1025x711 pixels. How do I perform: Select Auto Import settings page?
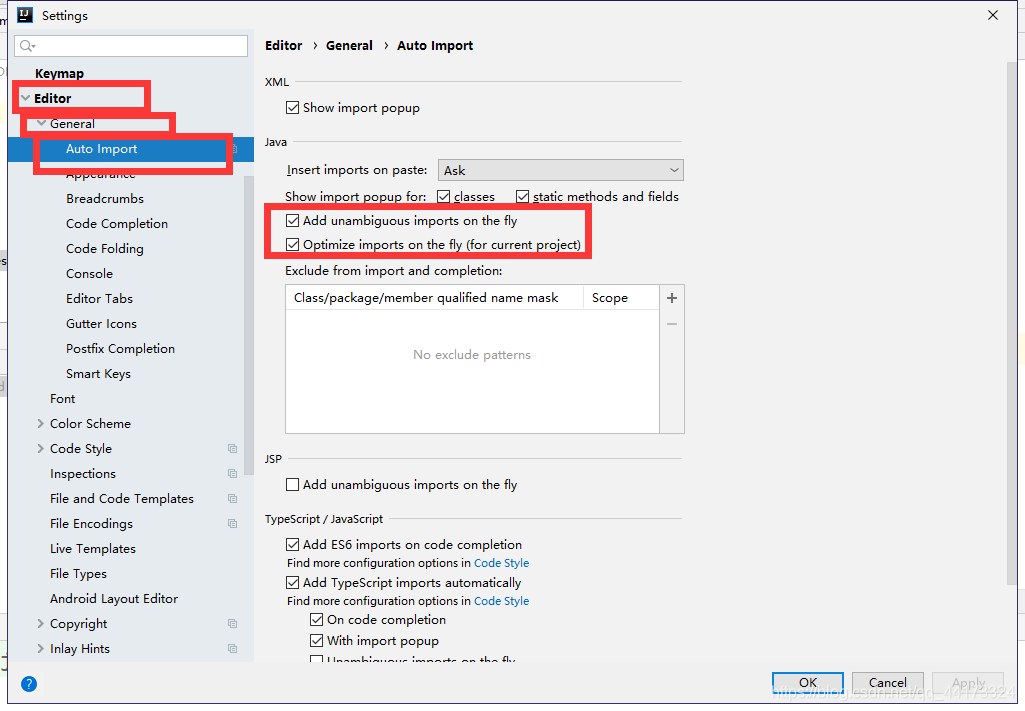click(x=101, y=149)
